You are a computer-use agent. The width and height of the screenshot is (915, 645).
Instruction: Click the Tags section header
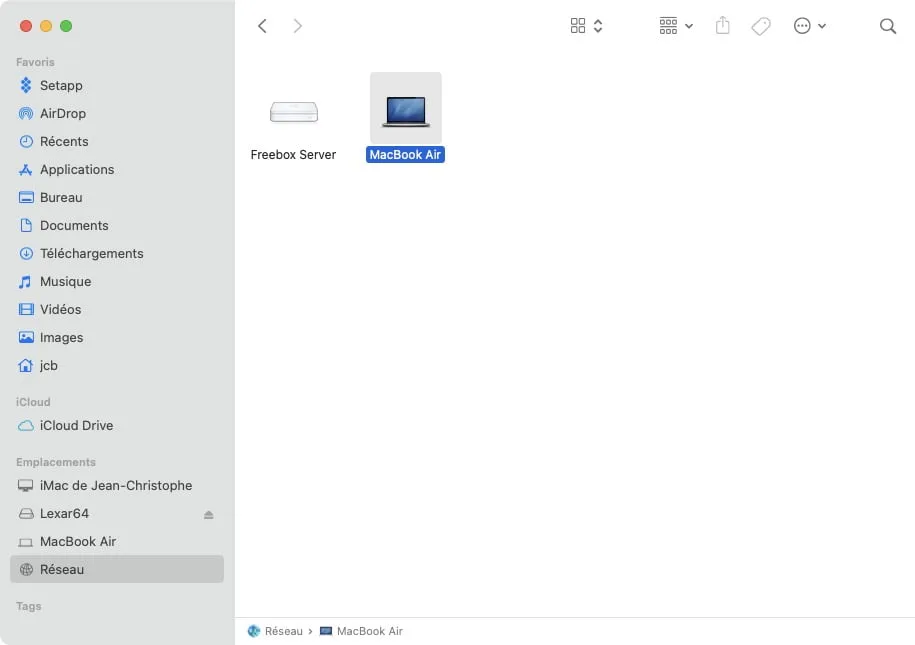pyautogui.click(x=29, y=606)
